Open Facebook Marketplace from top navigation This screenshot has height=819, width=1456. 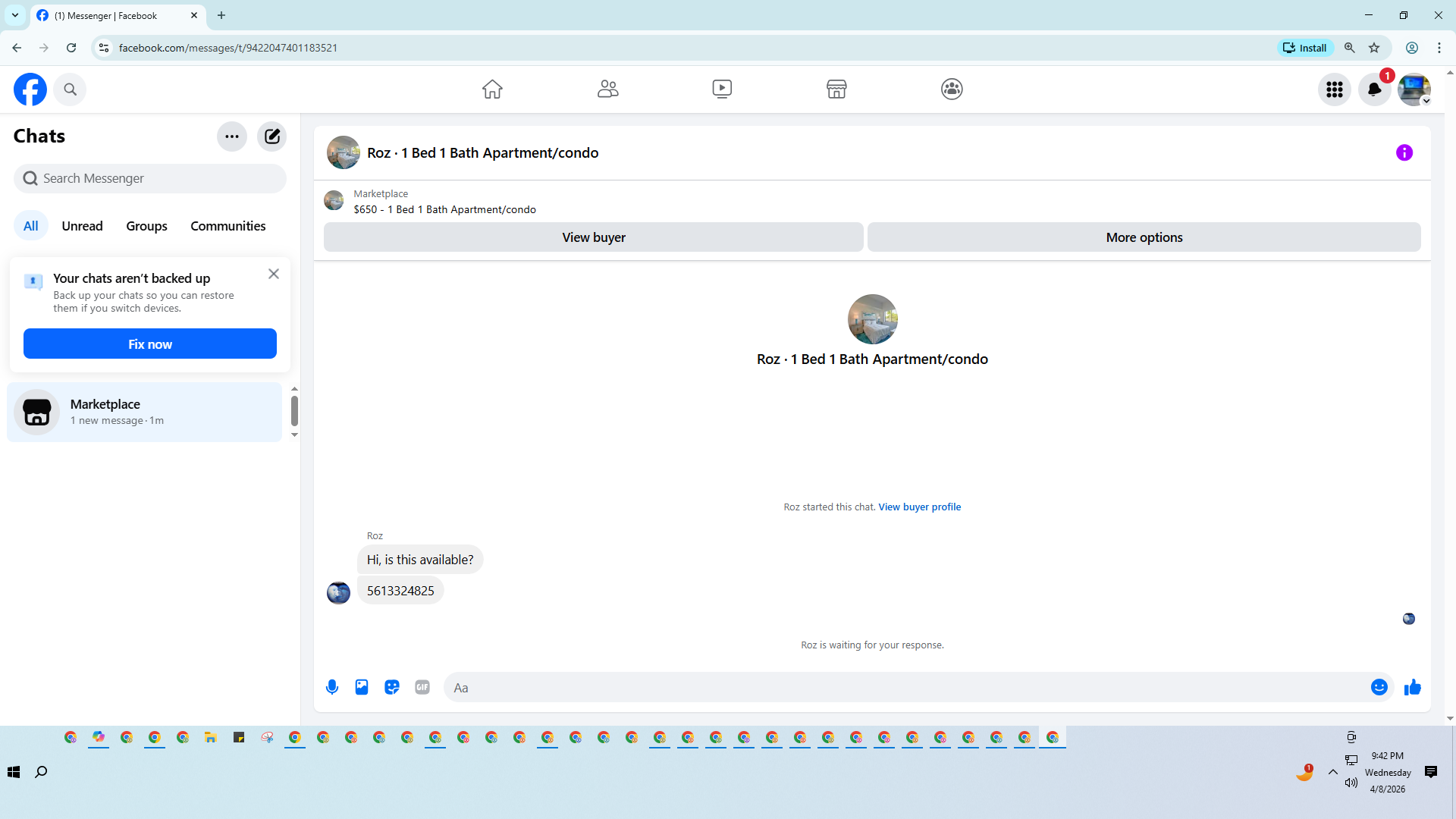[836, 89]
